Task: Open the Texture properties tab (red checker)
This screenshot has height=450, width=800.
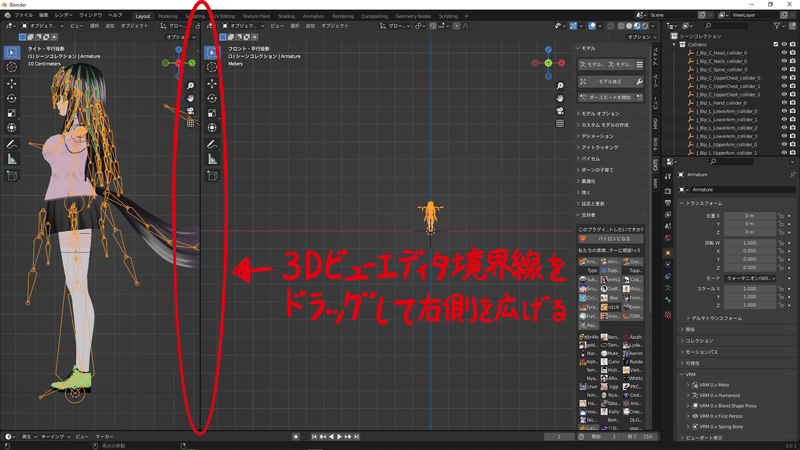Action: point(668,315)
